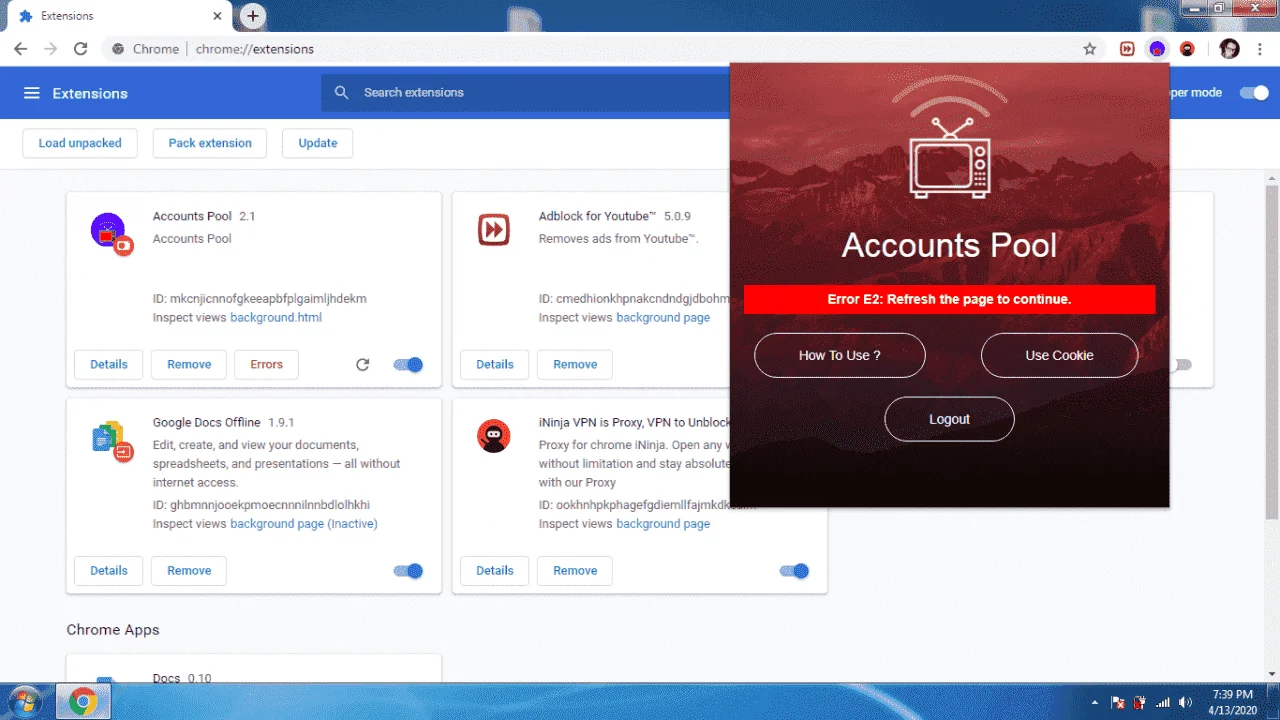1280x720 pixels.
Task: Open Details for Adblock for Youtube
Action: [495, 365]
